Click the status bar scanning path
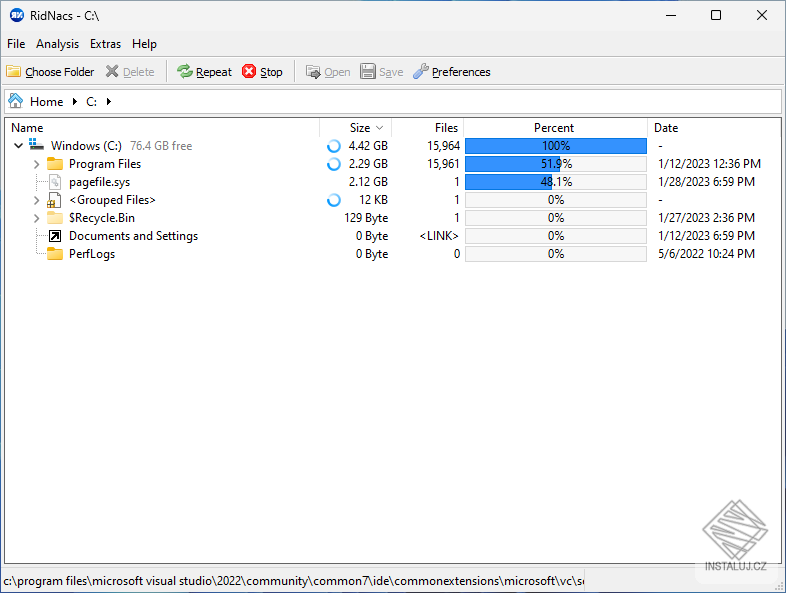The width and height of the screenshot is (786, 593). click(x=294, y=581)
